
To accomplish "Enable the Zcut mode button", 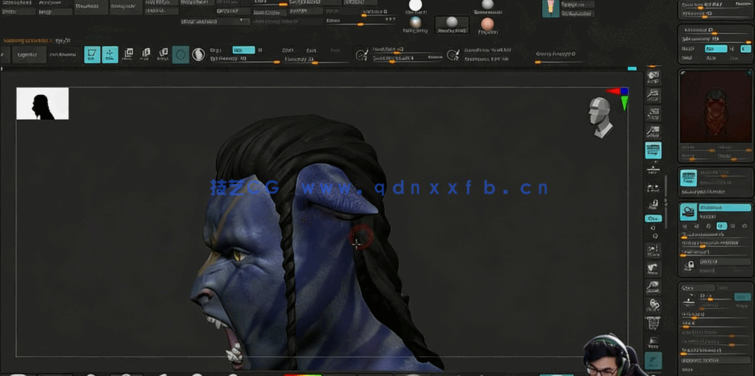I will pyautogui.click(x=336, y=50).
